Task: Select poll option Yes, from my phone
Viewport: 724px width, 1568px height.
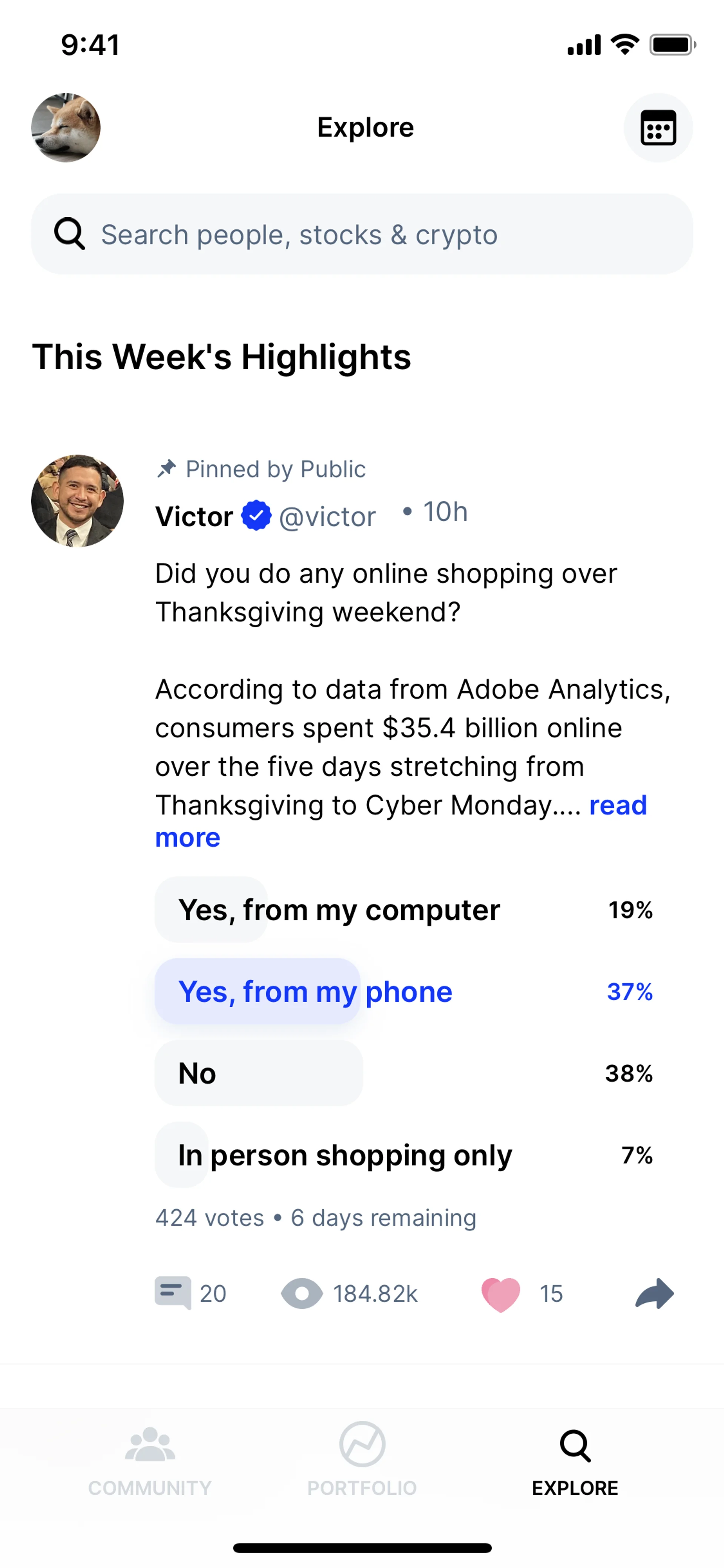Action: pyautogui.click(x=404, y=992)
